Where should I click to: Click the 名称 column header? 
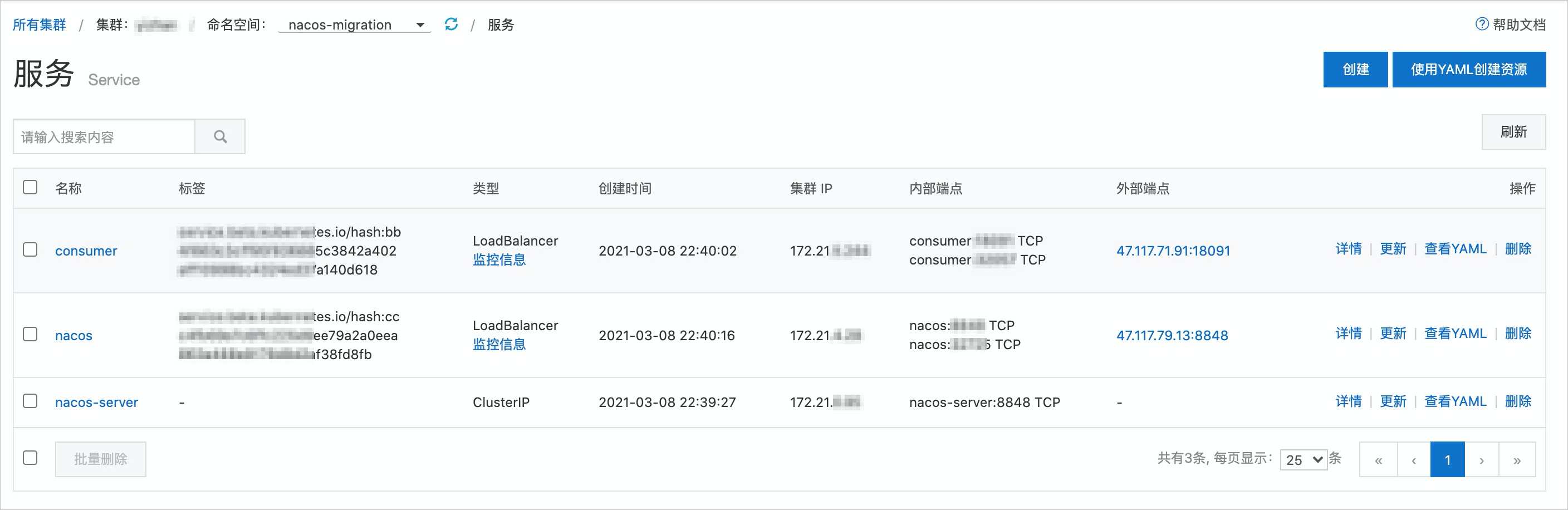pyautogui.click(x=68, y=189)
